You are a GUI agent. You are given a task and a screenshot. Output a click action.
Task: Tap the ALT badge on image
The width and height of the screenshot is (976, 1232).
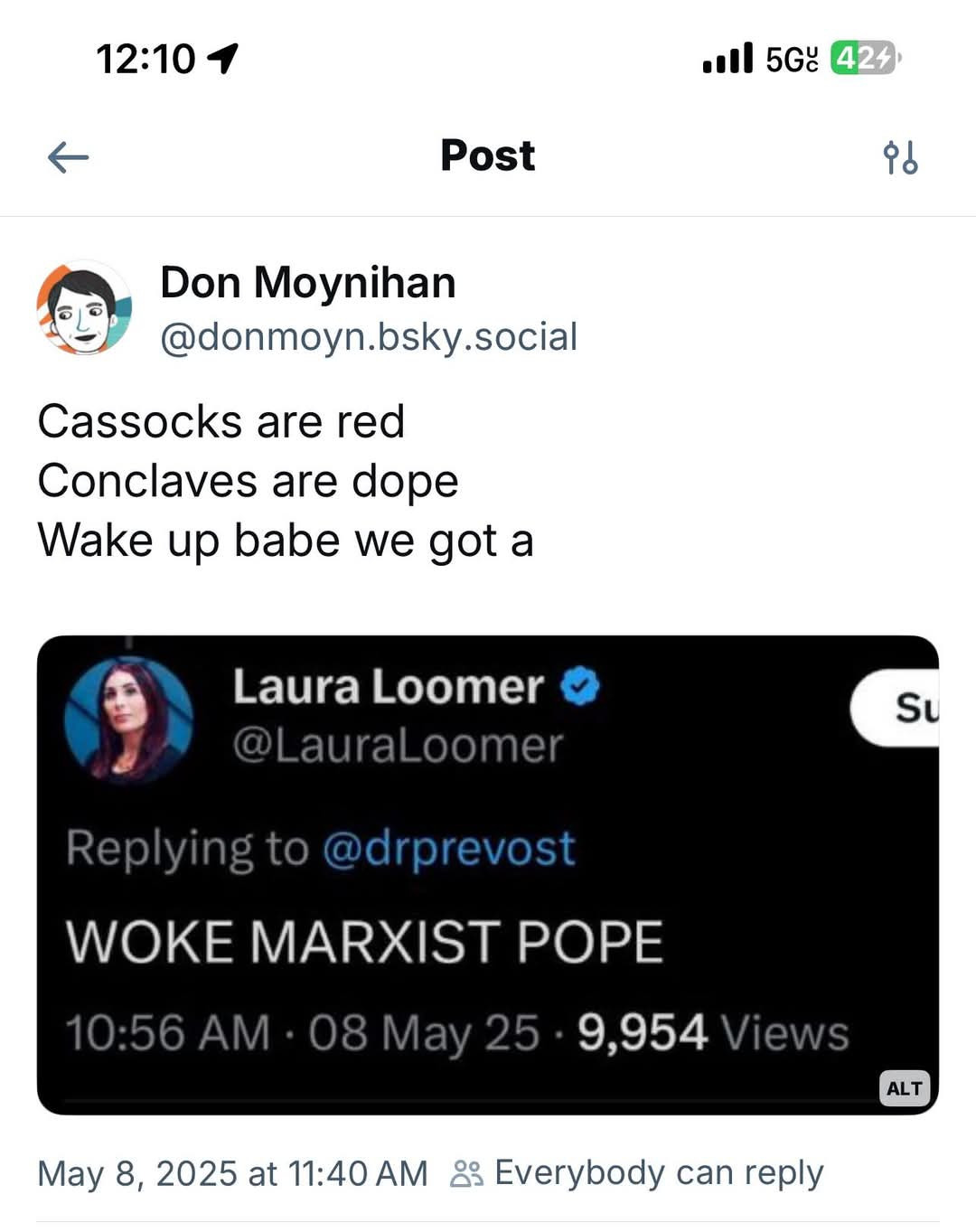click(905, 1088)
